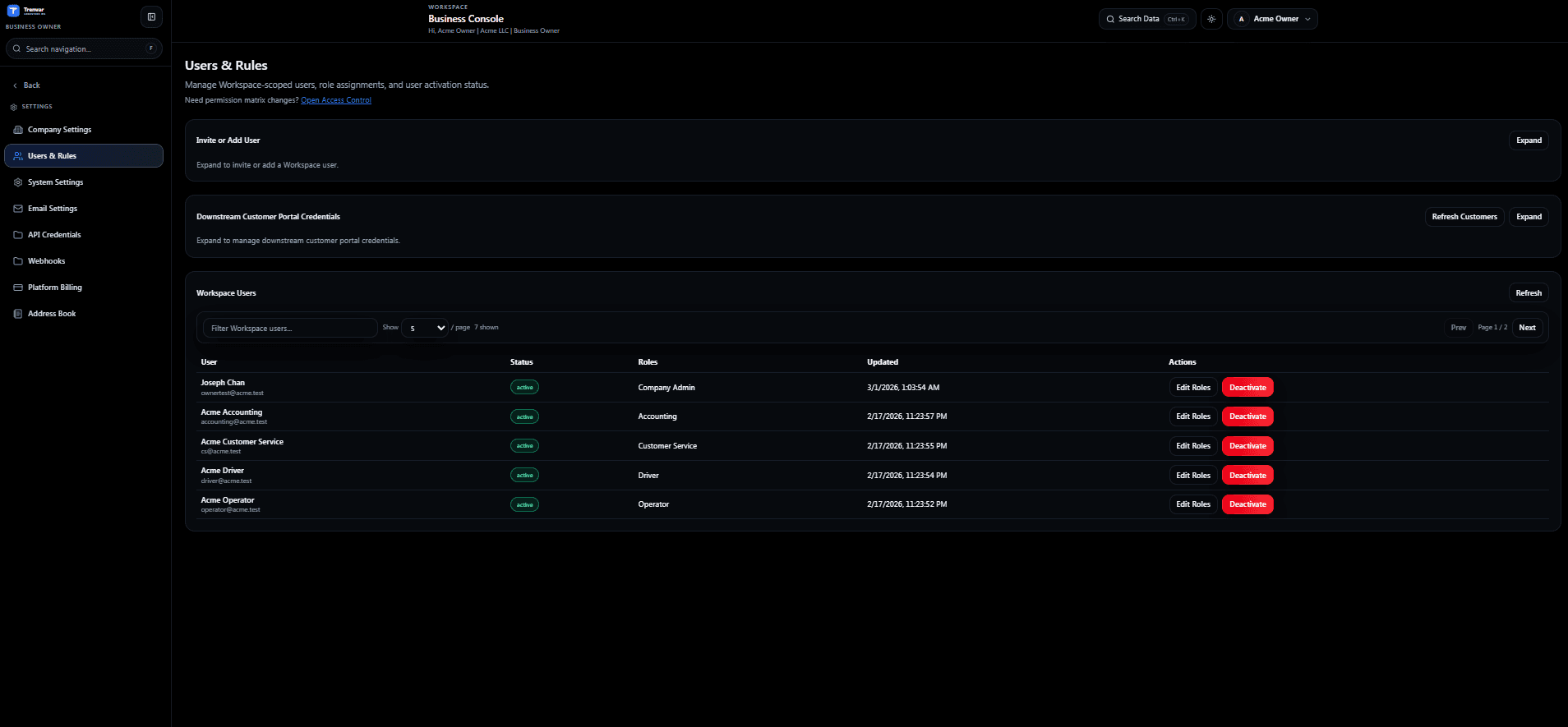Deactivate Joseph Chan

click(1247, 388)
